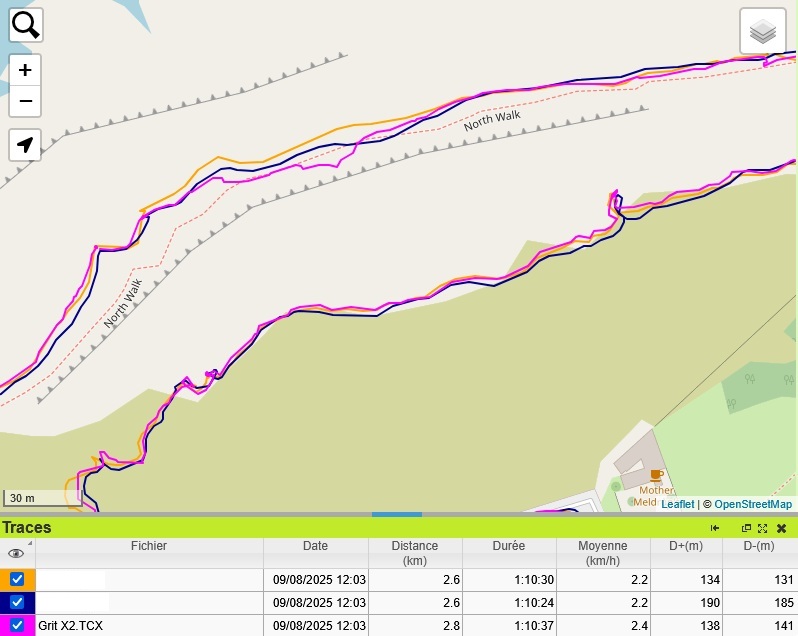Toggle visibility of all traces eye icon
The width and height of the screenshot is (798, 636).
tap(15, 553)
